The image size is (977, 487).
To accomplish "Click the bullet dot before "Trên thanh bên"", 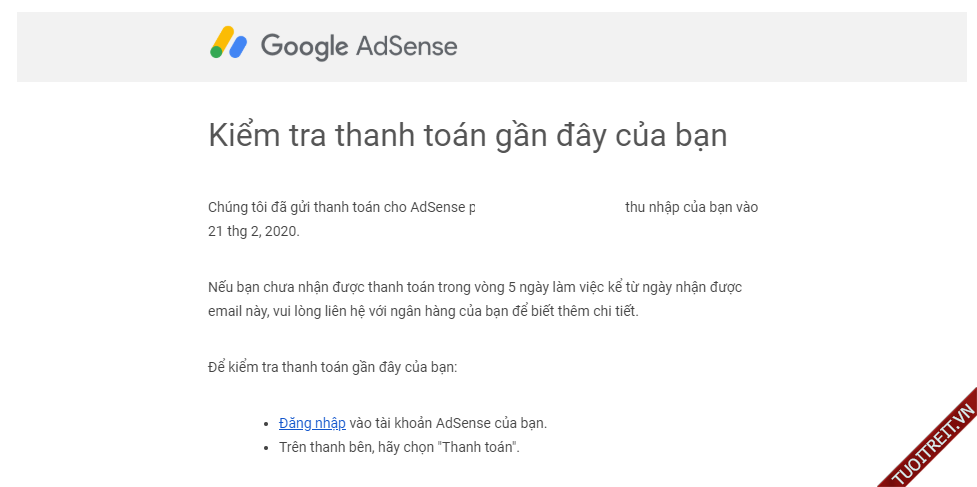I will 265,448.
